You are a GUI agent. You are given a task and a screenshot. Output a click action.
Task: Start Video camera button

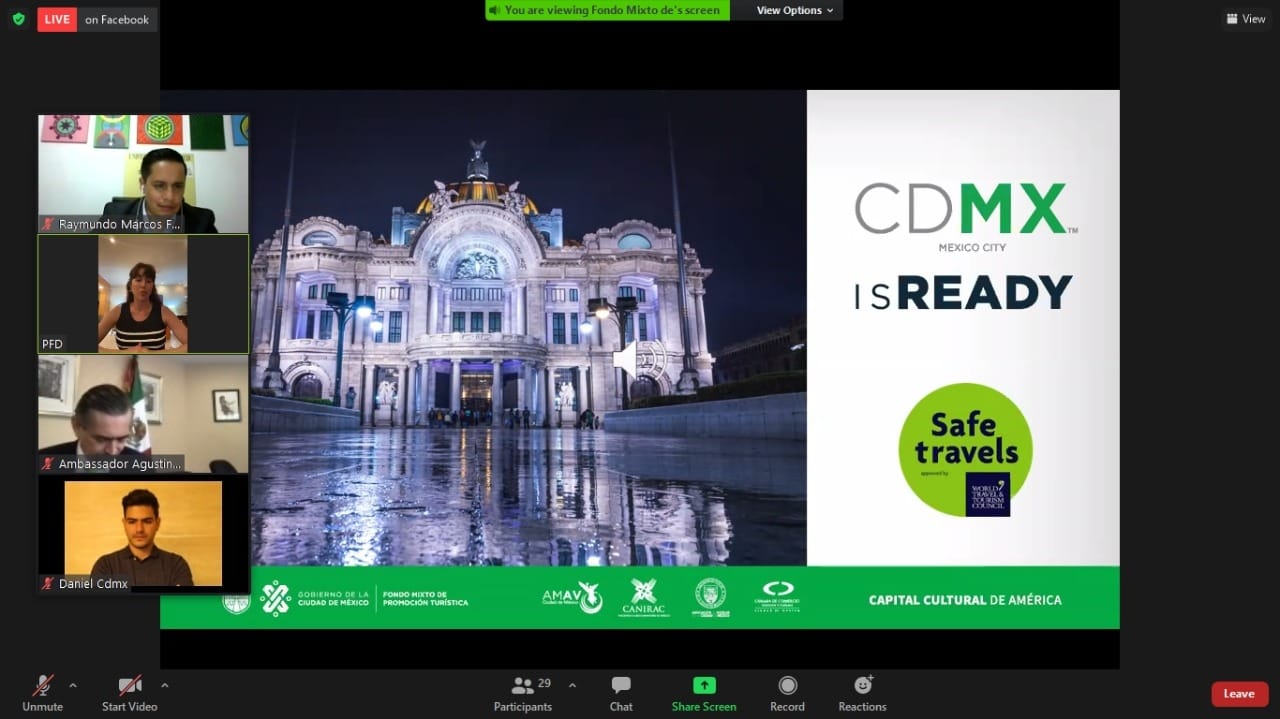click(129, 693)
